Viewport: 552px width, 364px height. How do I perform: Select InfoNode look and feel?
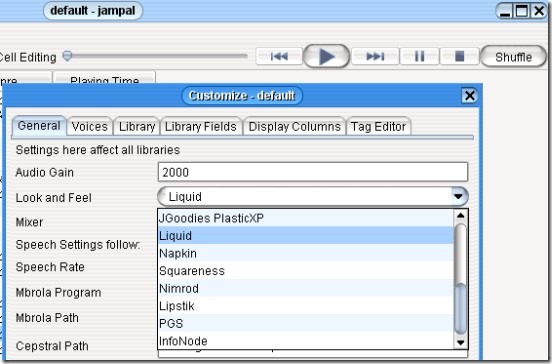coord(306,341)
